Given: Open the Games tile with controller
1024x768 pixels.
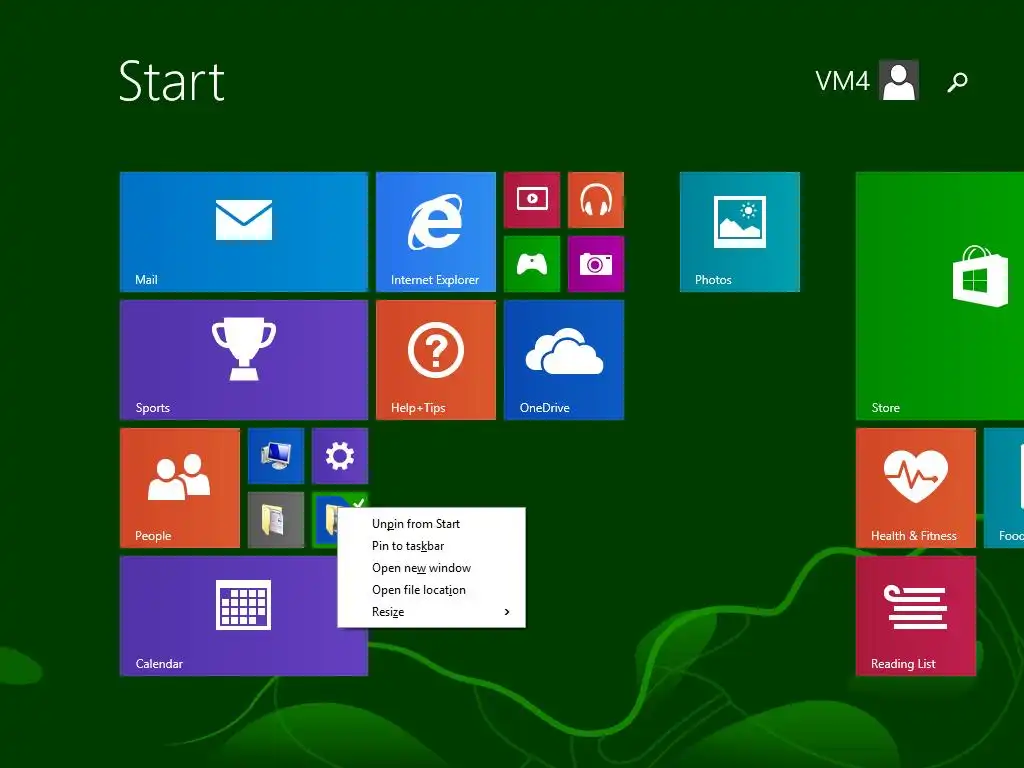Looking at the screenshot, I should coord(532,264).
